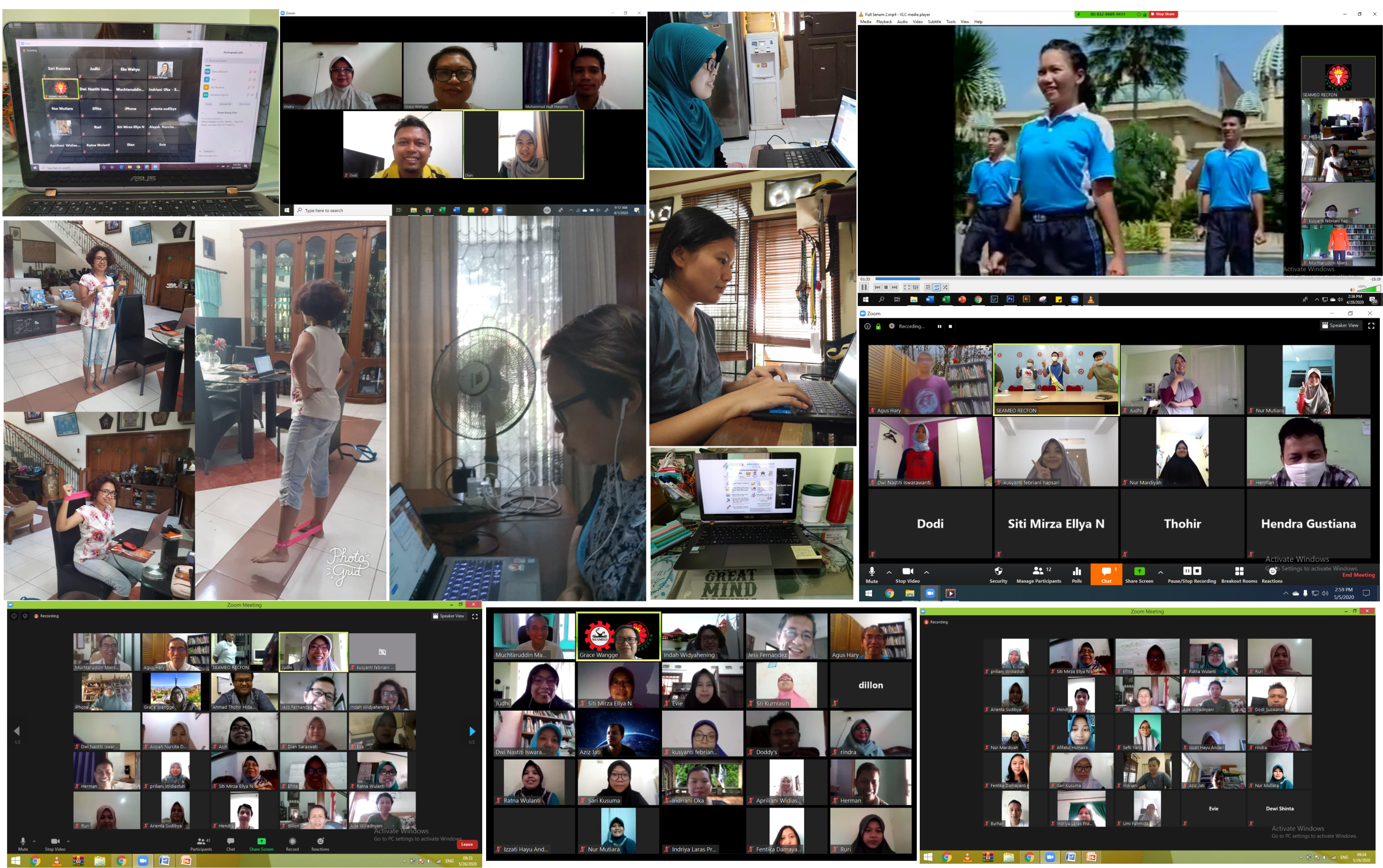
Task: Expand video options arrow beside Security button
Action: tap(926, 572)
